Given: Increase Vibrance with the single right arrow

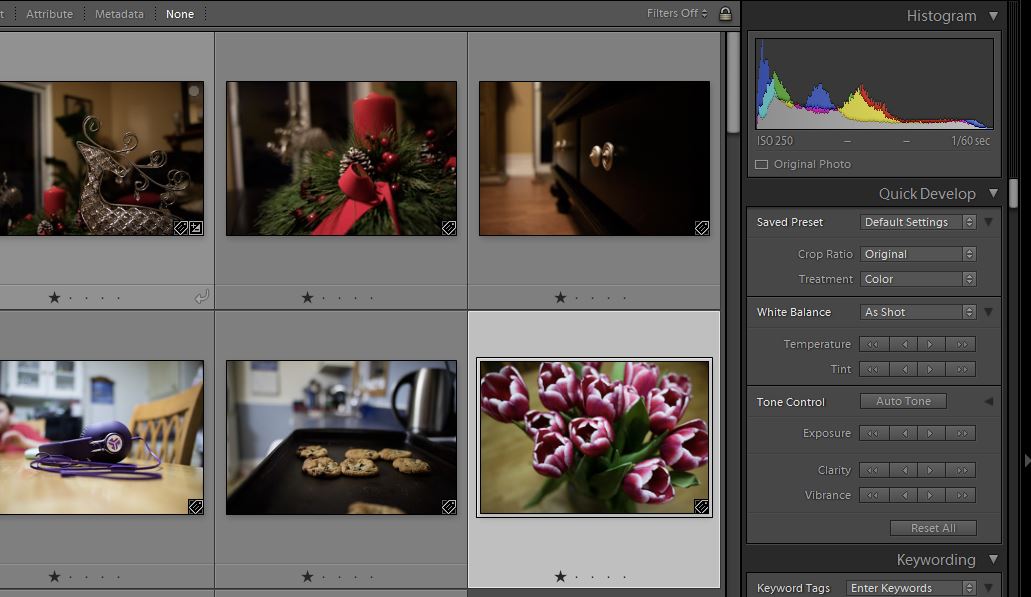Looking at the screenshot, I should [x=932, y=495].
